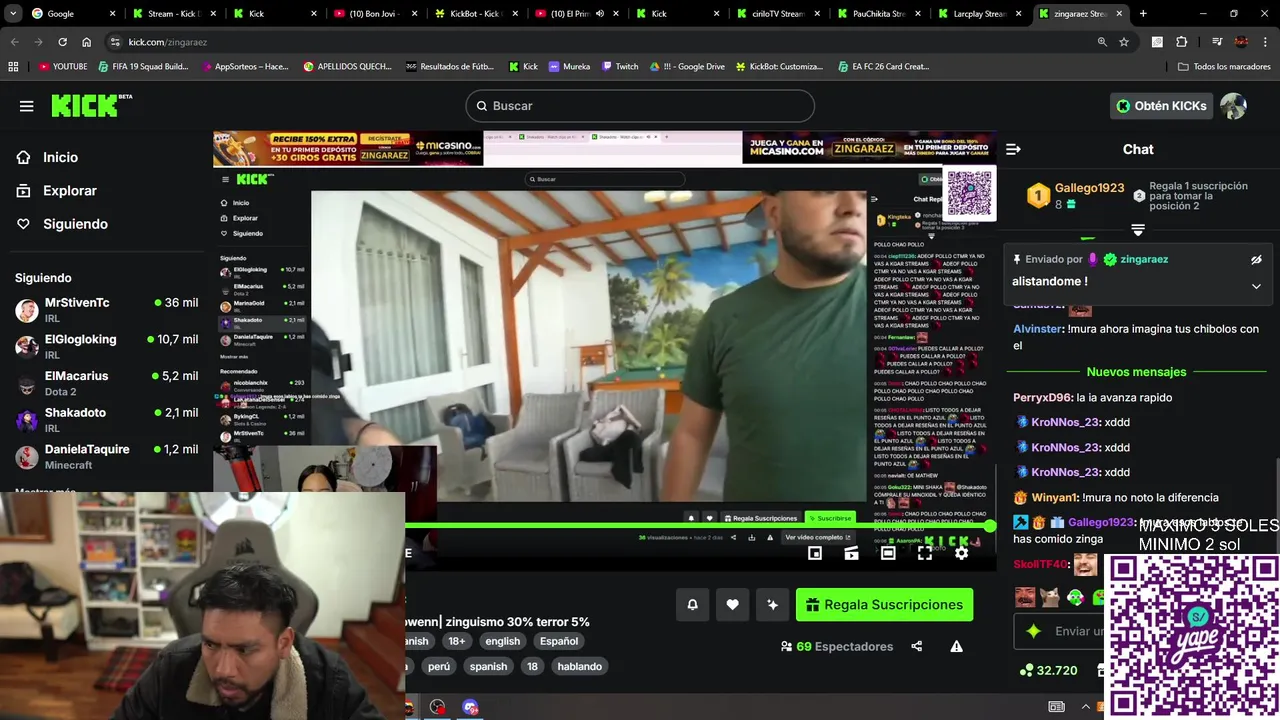The height and width of the screenshot is (720, 1280).
Task: Go to Inicio in the sidebar
Action: 60,157
